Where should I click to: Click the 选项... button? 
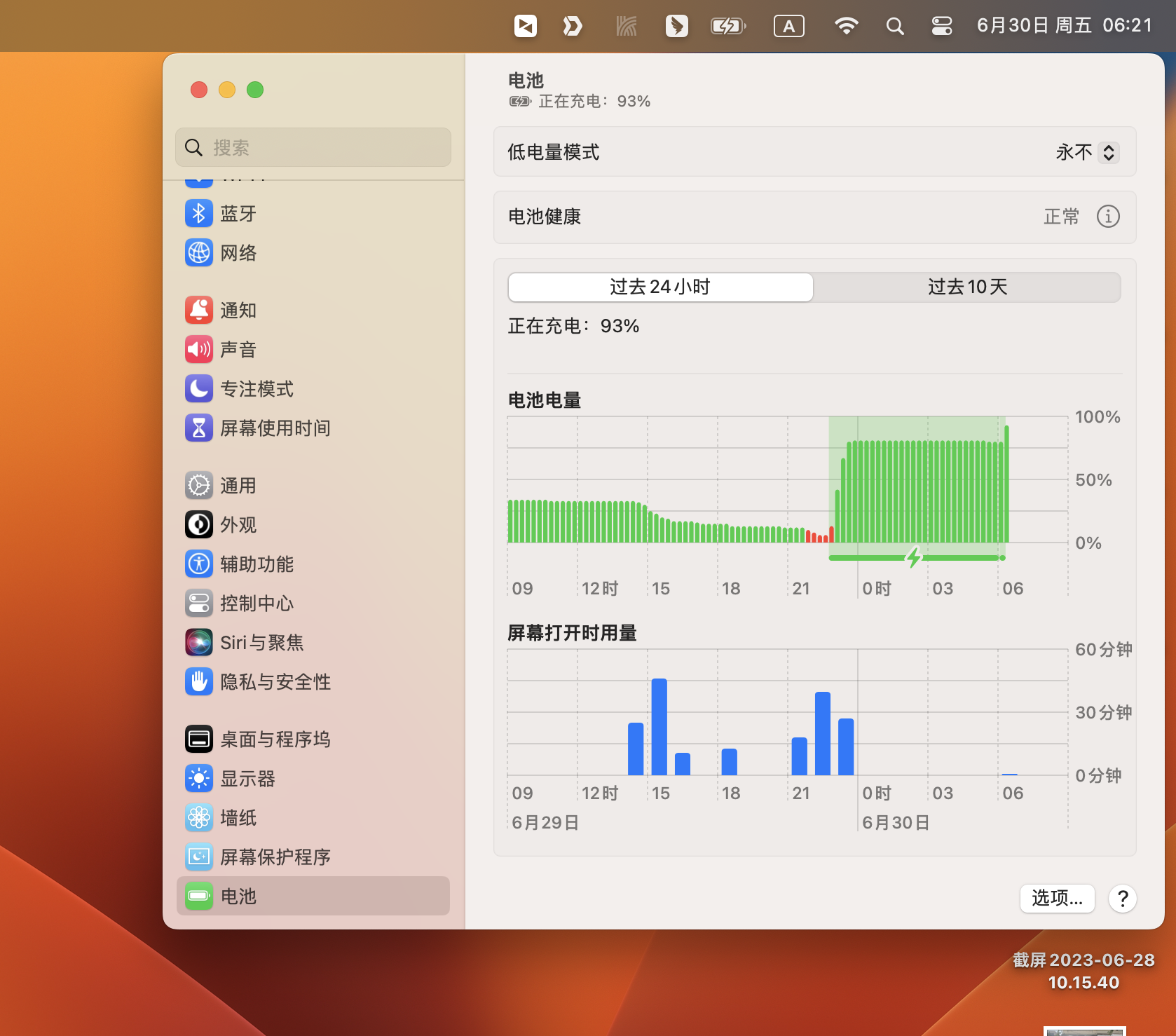1057,898
